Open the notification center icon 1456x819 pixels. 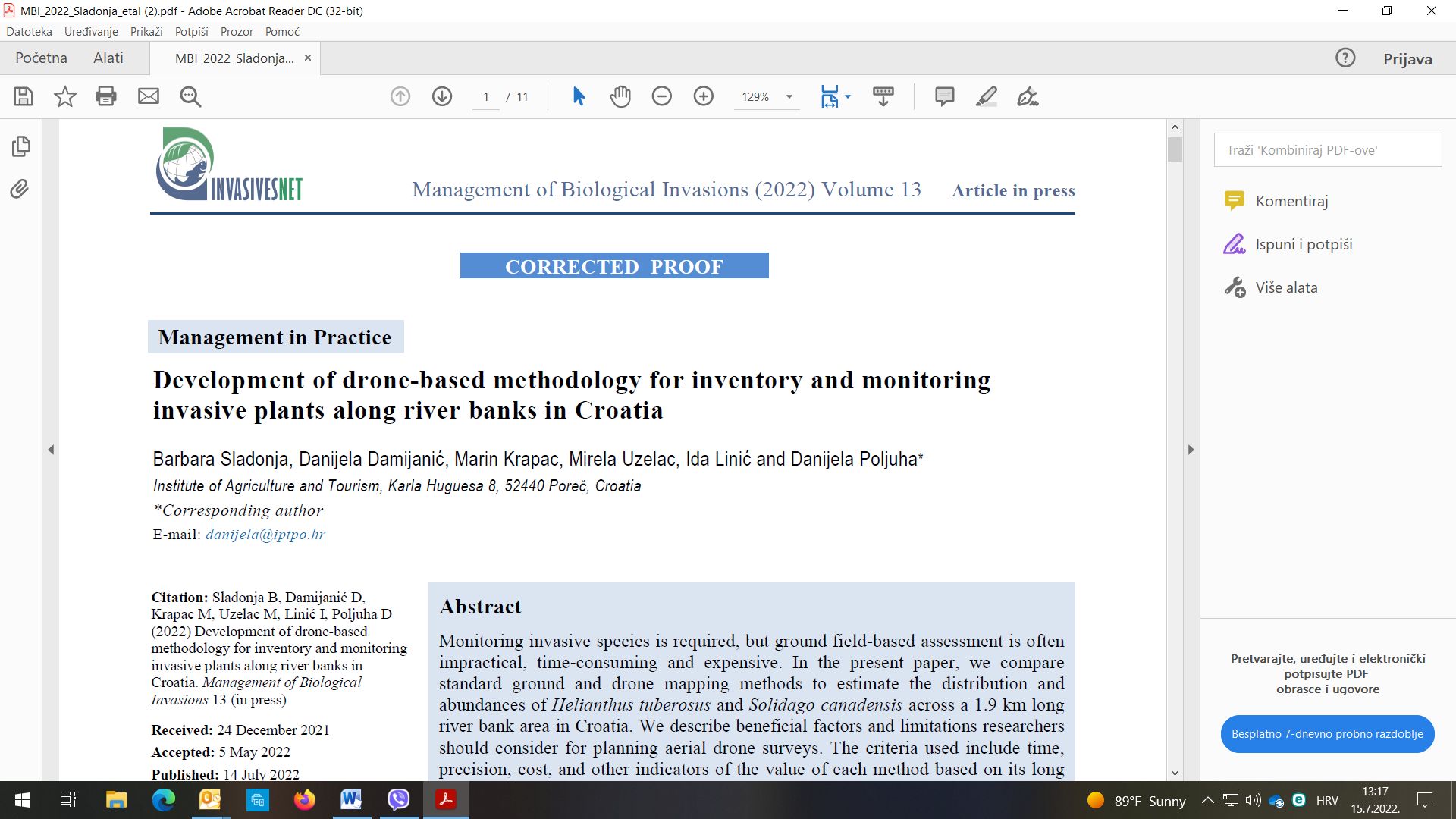click(1425, 800)
